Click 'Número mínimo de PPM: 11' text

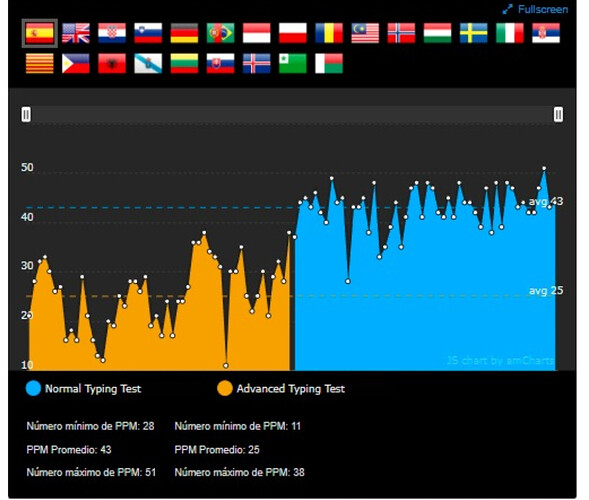237,426
